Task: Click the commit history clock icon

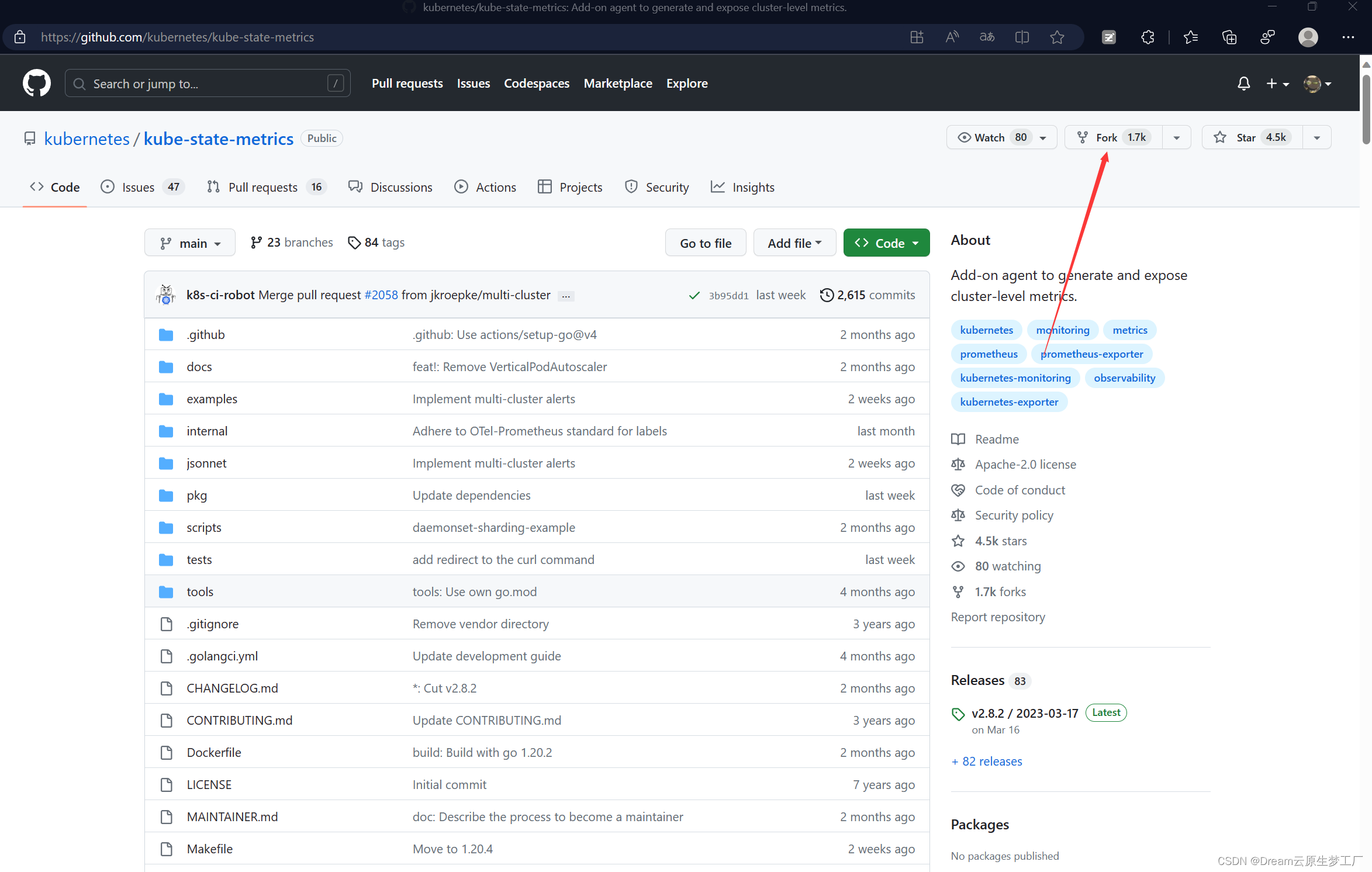Action: tap(827, 295)
